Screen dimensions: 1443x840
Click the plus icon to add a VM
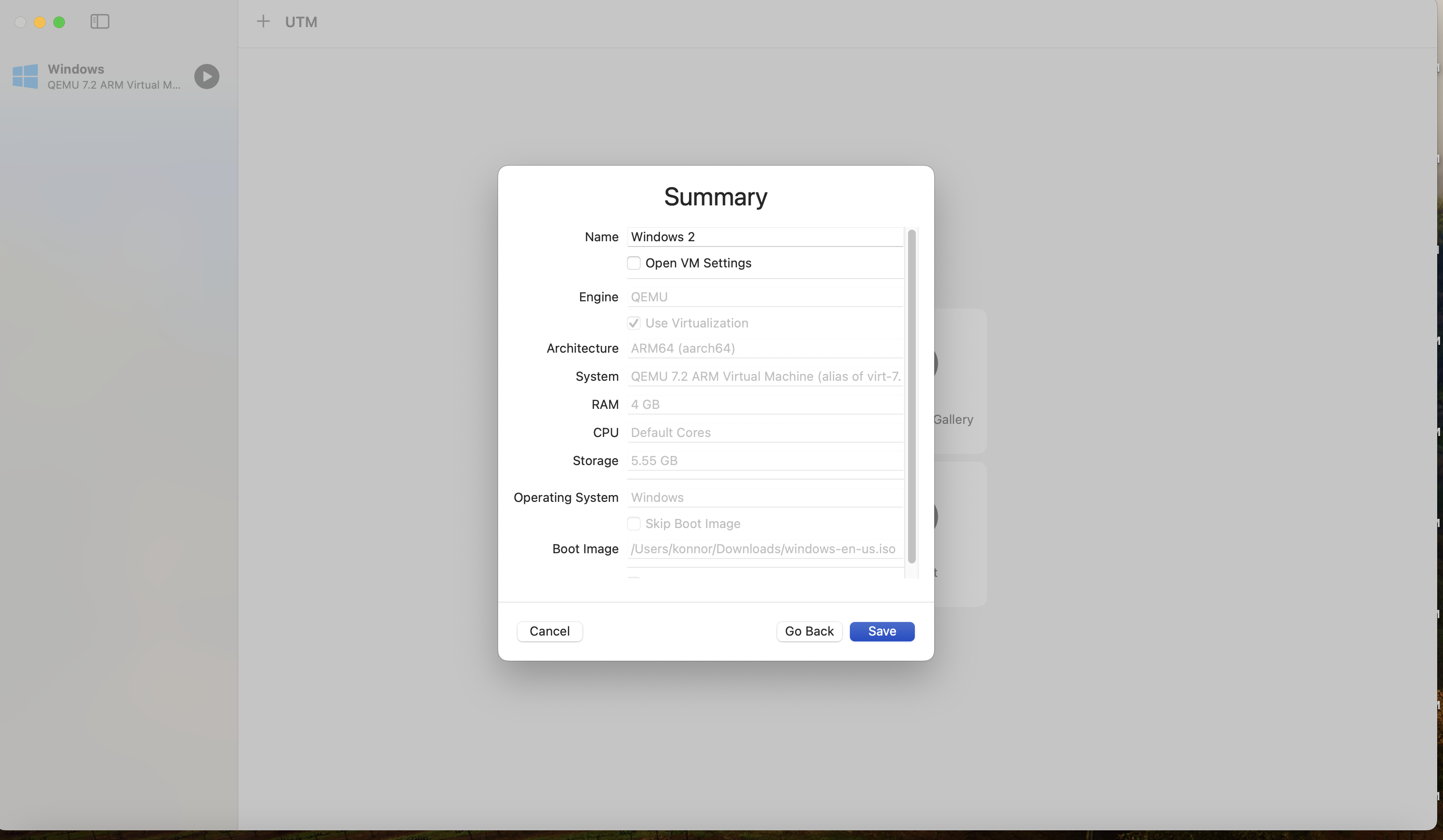pyautogui.click(x=263, y=22)
